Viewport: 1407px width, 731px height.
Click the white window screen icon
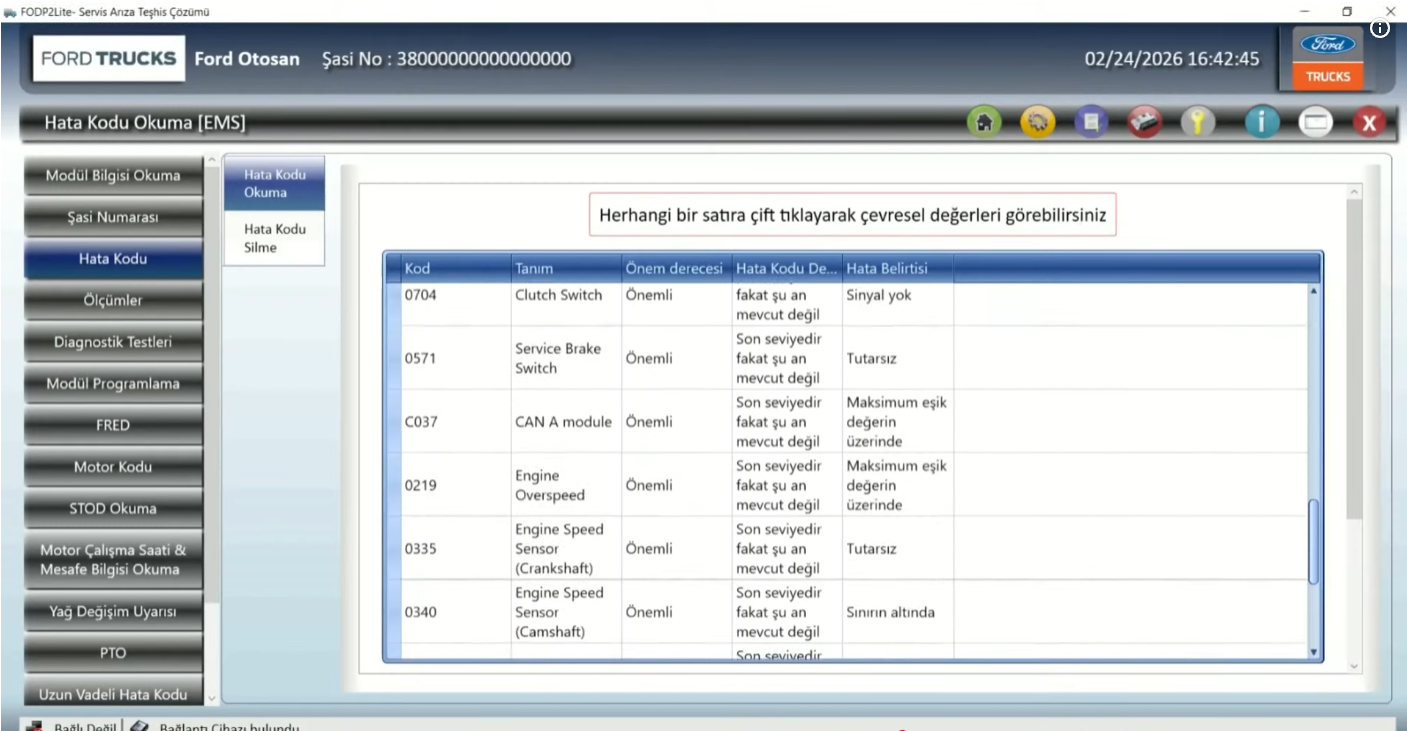(1316, 122)
